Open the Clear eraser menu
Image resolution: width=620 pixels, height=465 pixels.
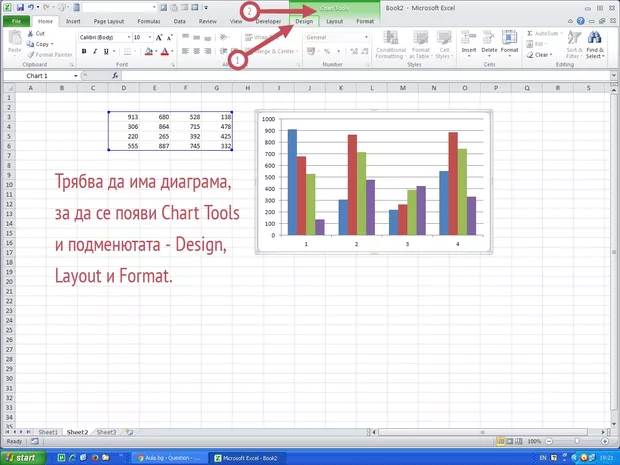point(540,55)
